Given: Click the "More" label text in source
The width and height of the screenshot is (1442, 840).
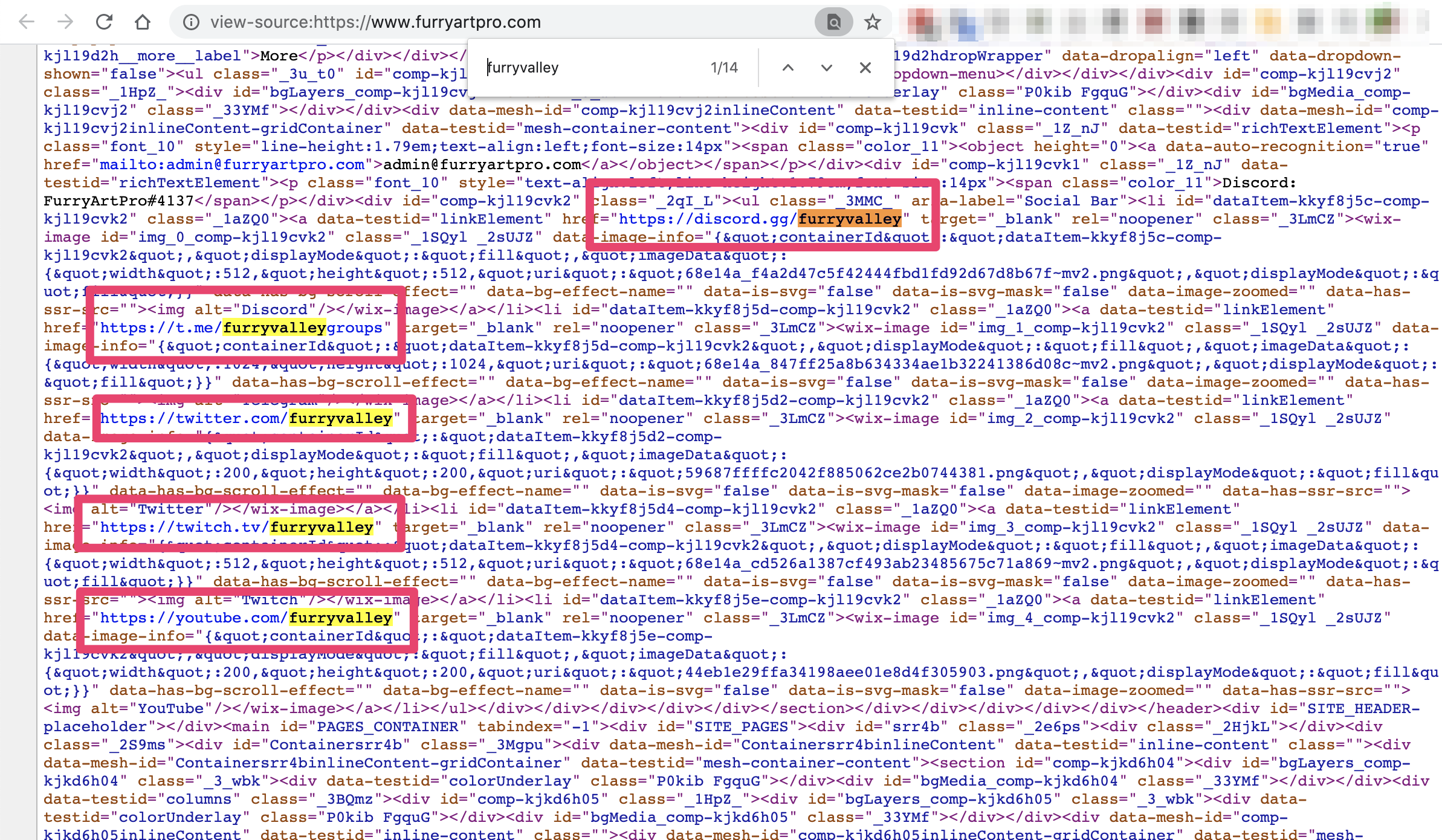Looking at the screenshot, I should (279, 56).
